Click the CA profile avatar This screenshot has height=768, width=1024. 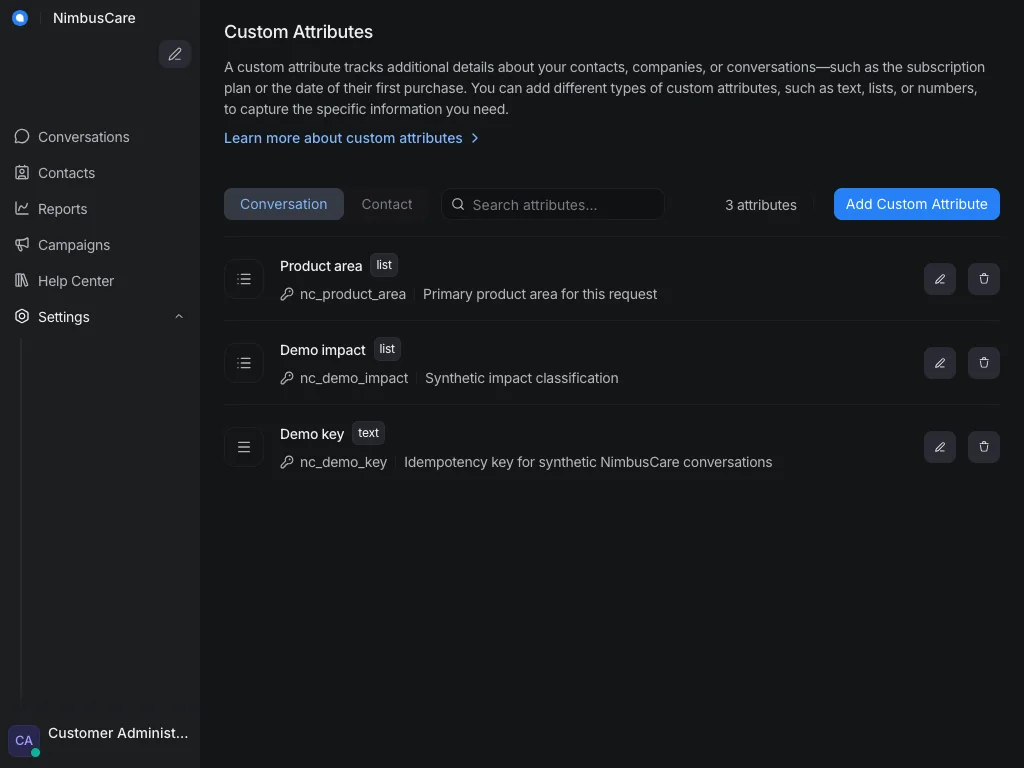[x=24, y=741]
